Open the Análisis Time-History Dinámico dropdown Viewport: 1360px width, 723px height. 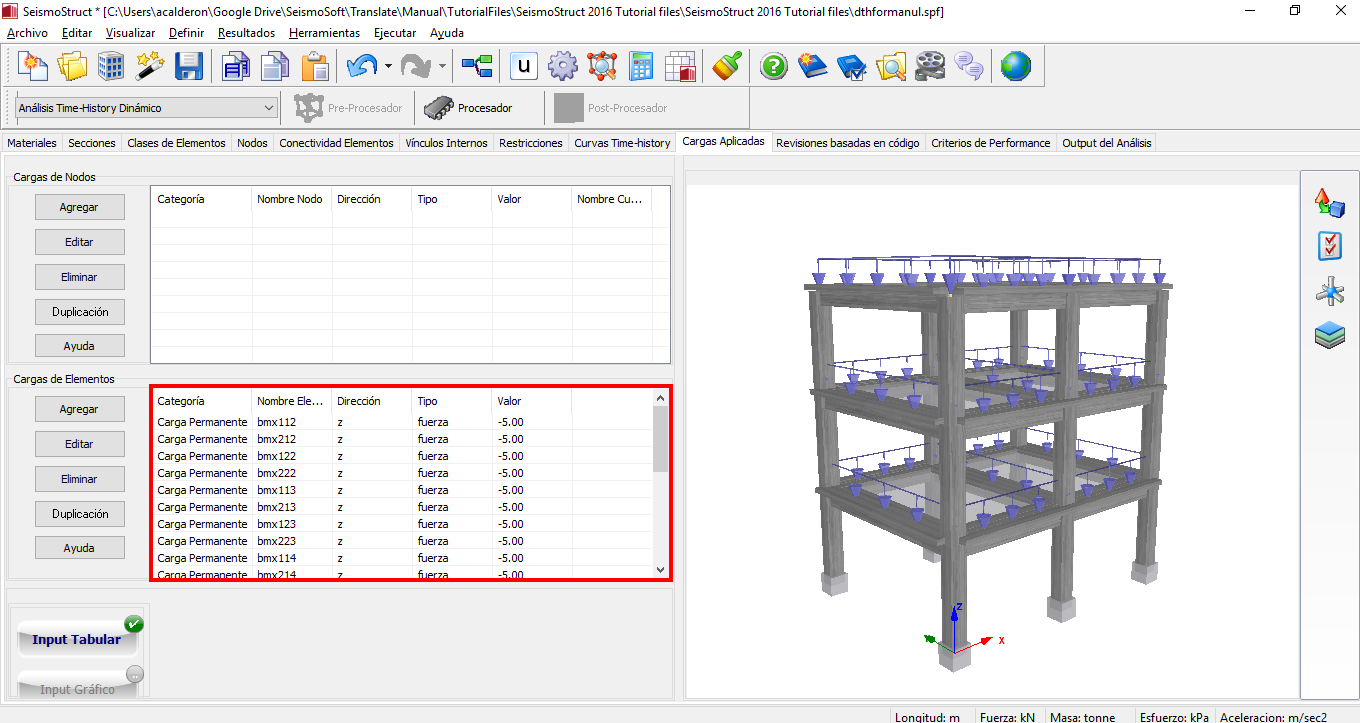(147, 108)
